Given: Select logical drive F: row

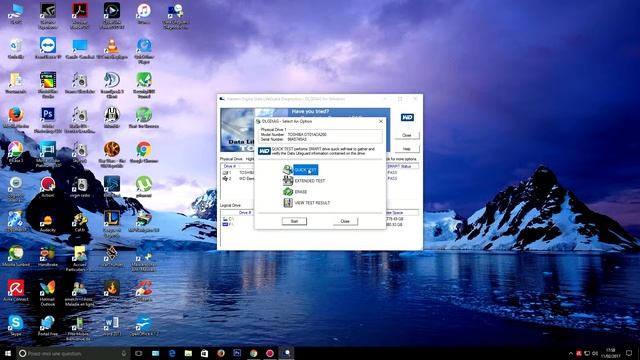Looking at the screenshot, I should pos(320,224).
